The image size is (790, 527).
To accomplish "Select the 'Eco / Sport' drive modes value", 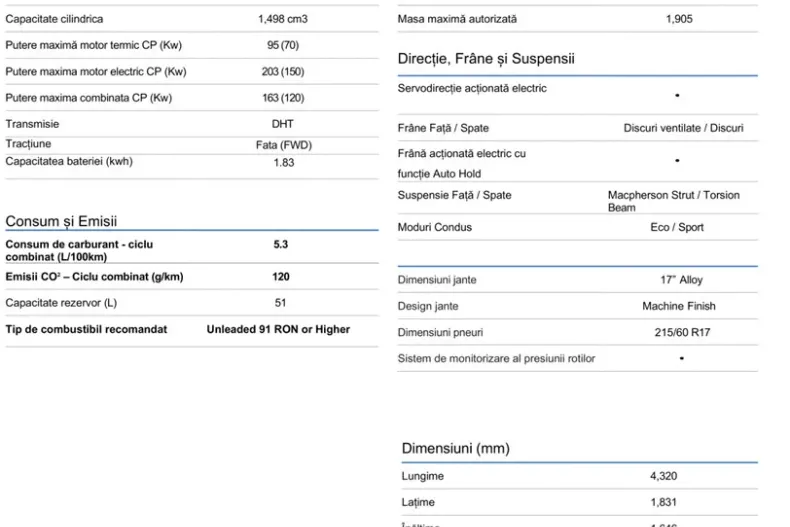I will 677,227.
